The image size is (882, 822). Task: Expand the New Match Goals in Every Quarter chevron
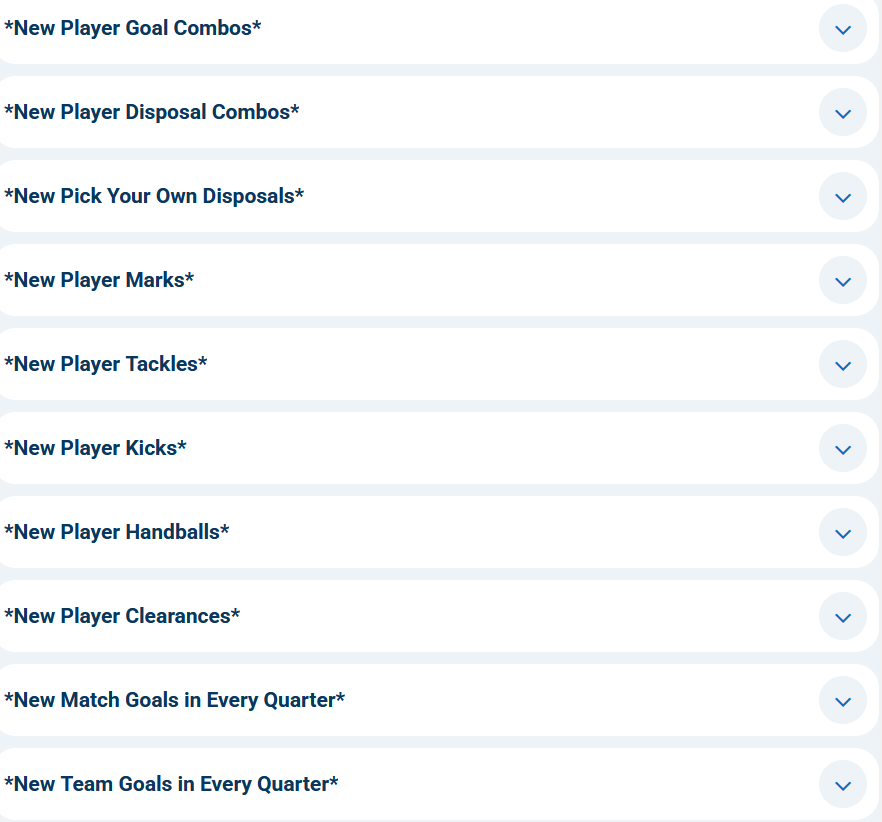pyautogui.click(x=843, y=700)
